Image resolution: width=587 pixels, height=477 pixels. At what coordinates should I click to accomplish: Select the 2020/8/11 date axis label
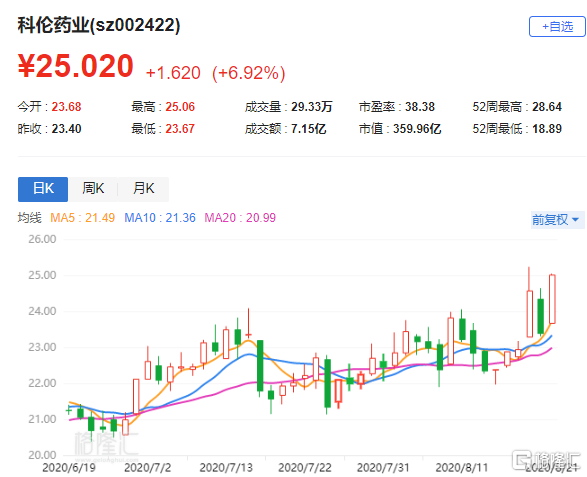coord(462,468)
